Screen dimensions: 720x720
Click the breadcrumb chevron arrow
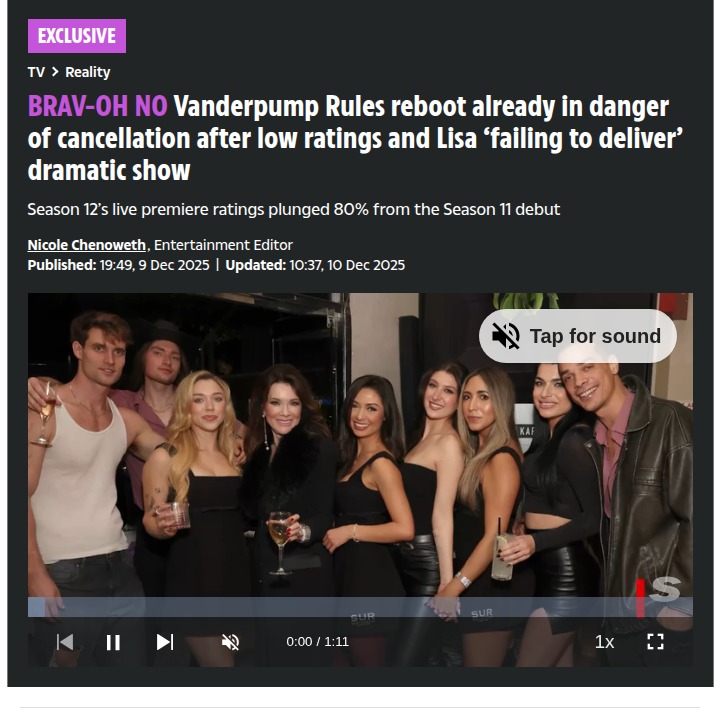(x=55, y=72)
